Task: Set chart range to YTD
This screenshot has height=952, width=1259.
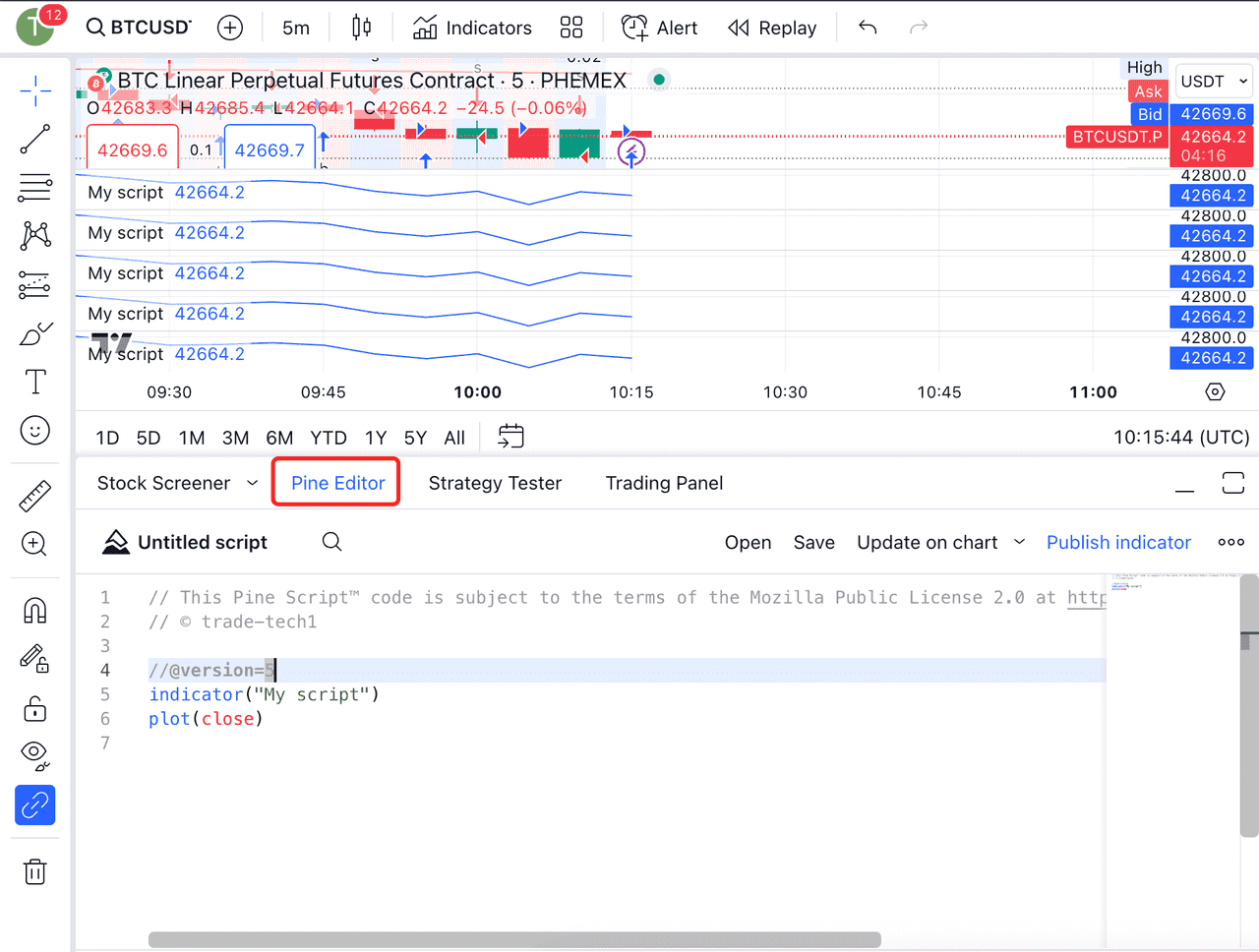Action: click(329, 438)
